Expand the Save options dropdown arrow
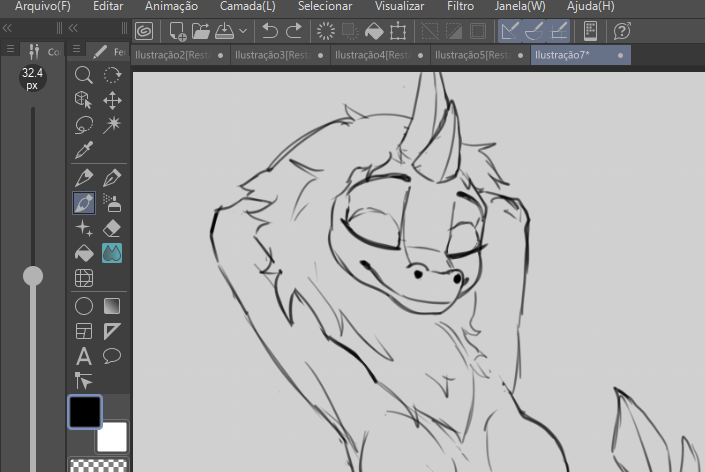The height and width of the screenshot is (472, 705). pyautogui.click(x=243, y=31)
